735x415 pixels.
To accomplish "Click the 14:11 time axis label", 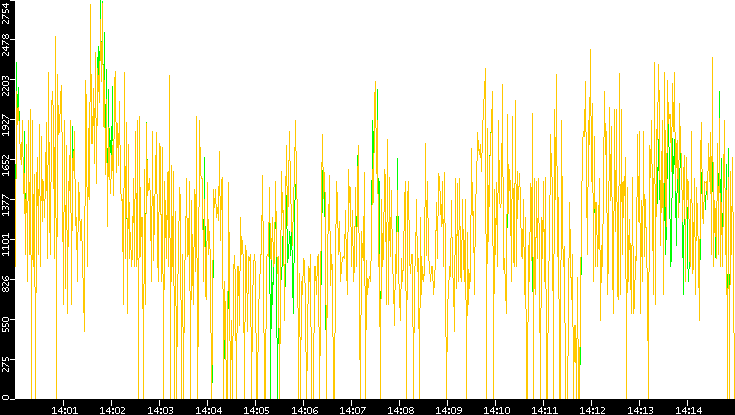I will pos(544,410).
